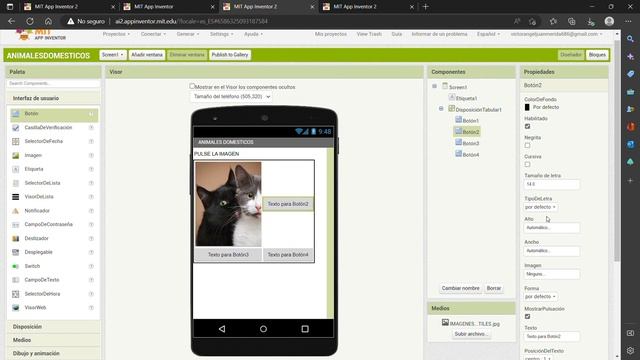
Task: Open the browser sidebar search icon
Action: [631, 39]
